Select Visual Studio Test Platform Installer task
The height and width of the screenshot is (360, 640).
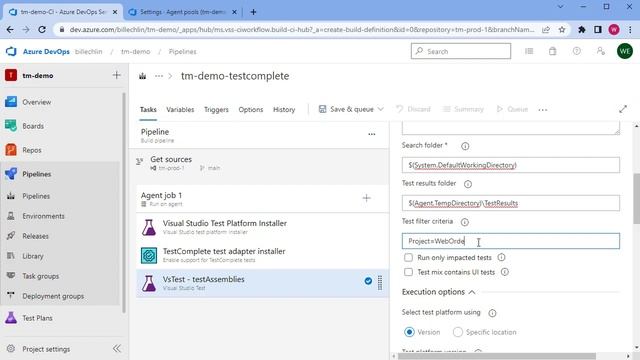click(262, 227)
